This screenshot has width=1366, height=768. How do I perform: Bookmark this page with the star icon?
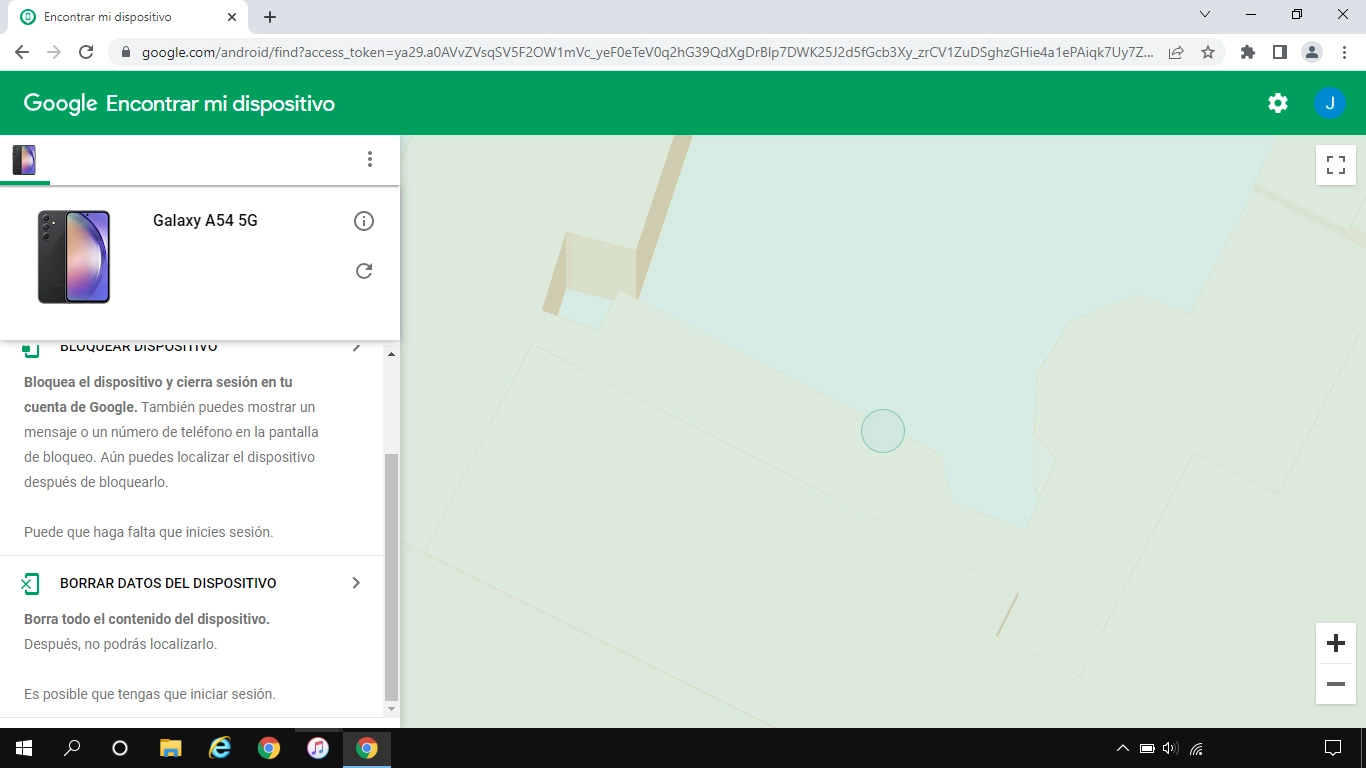[1207, 52]
